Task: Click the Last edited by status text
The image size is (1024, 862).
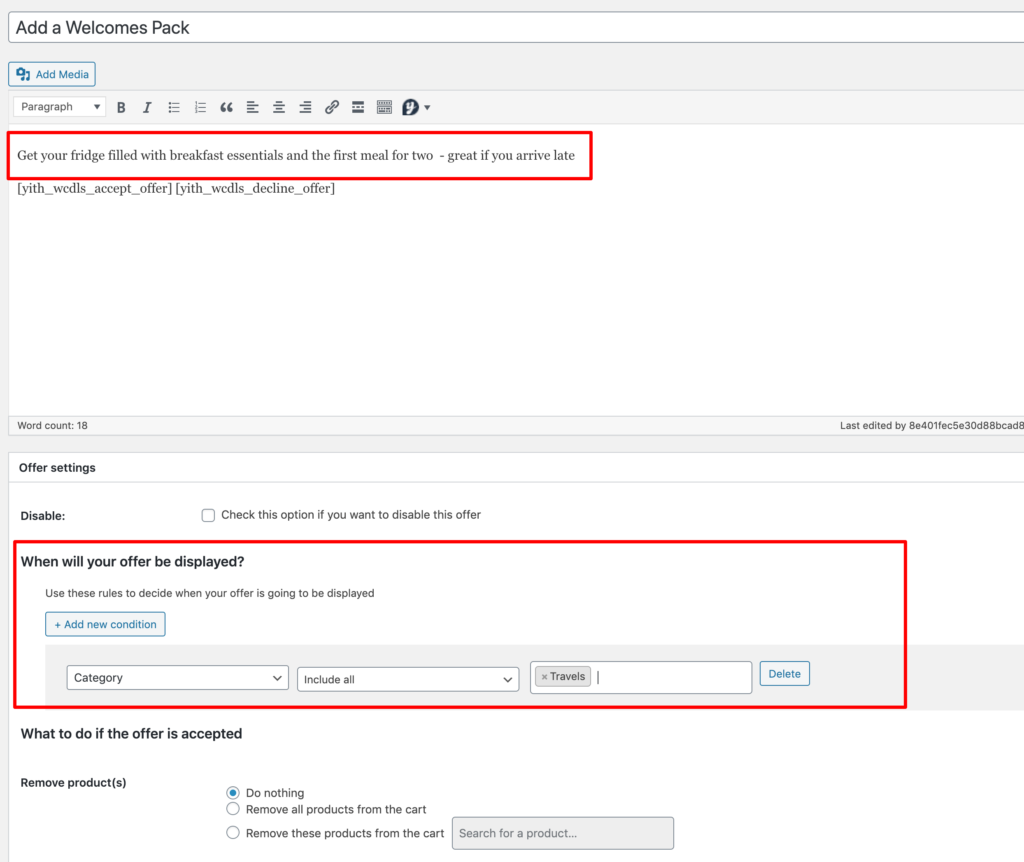Action: coord(932,426)
